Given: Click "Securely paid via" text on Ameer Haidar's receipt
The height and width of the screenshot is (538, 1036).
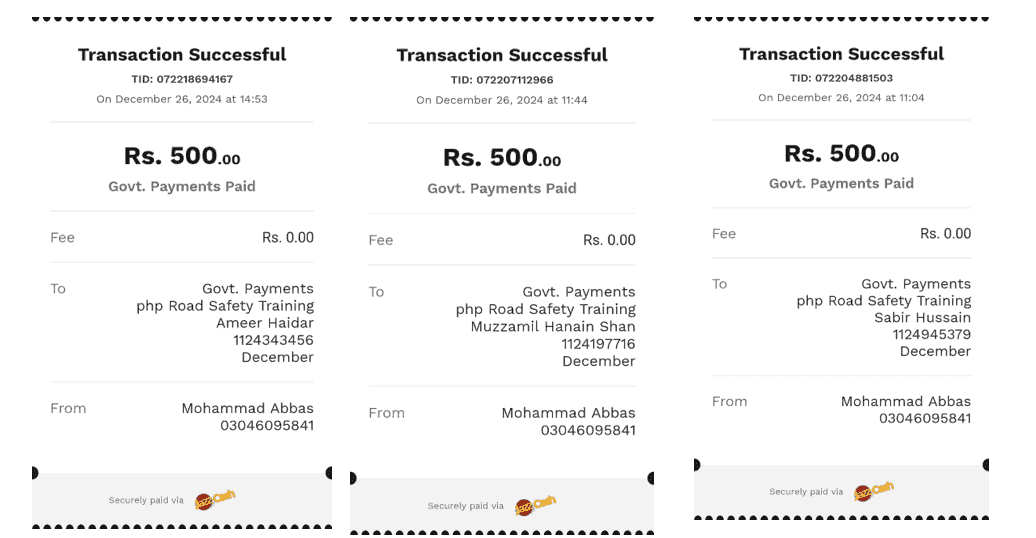Looking at the screenshot, I should (x=146, y=500).
